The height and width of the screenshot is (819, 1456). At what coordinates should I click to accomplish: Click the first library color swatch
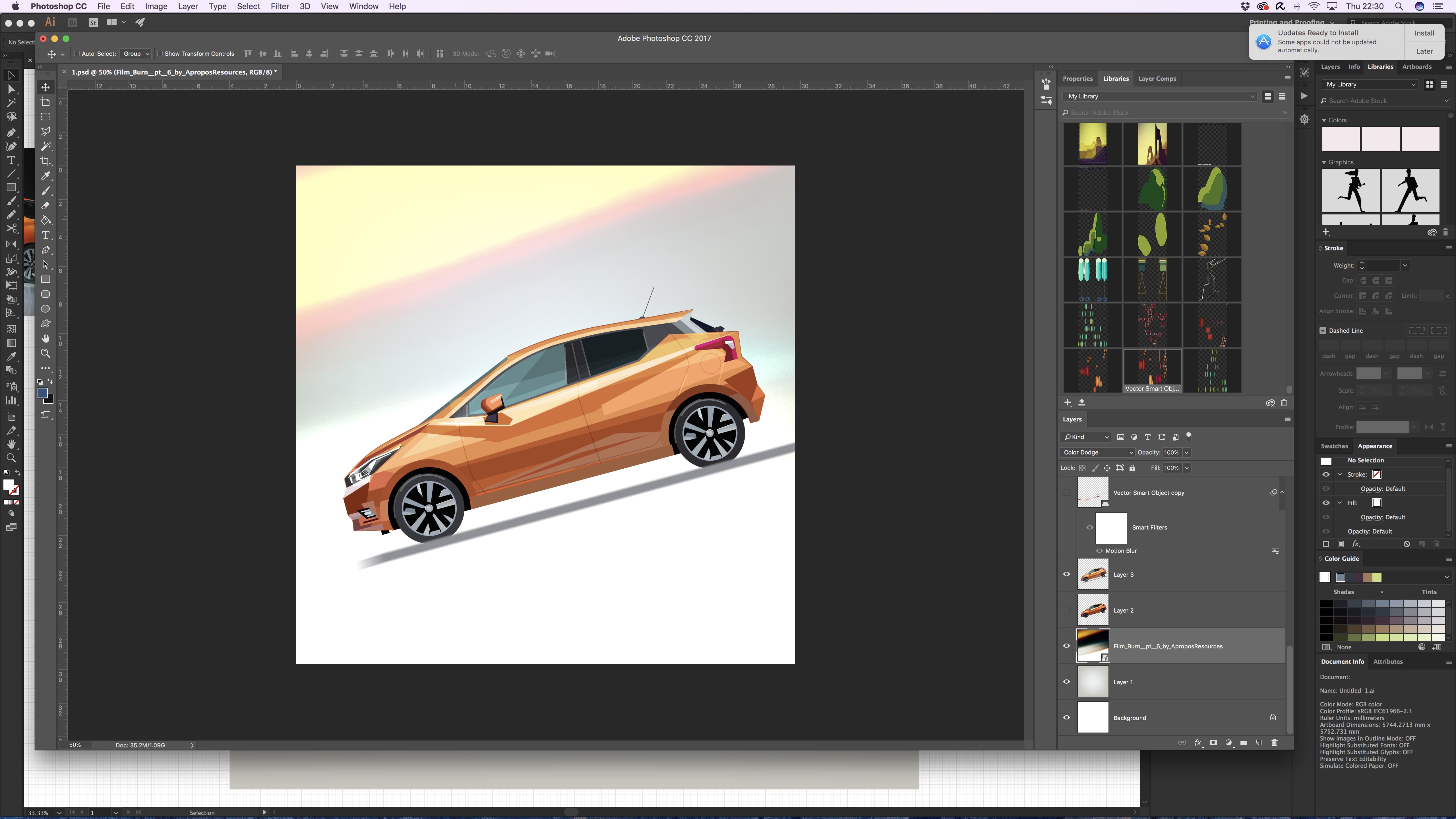tap(1341, 139)
